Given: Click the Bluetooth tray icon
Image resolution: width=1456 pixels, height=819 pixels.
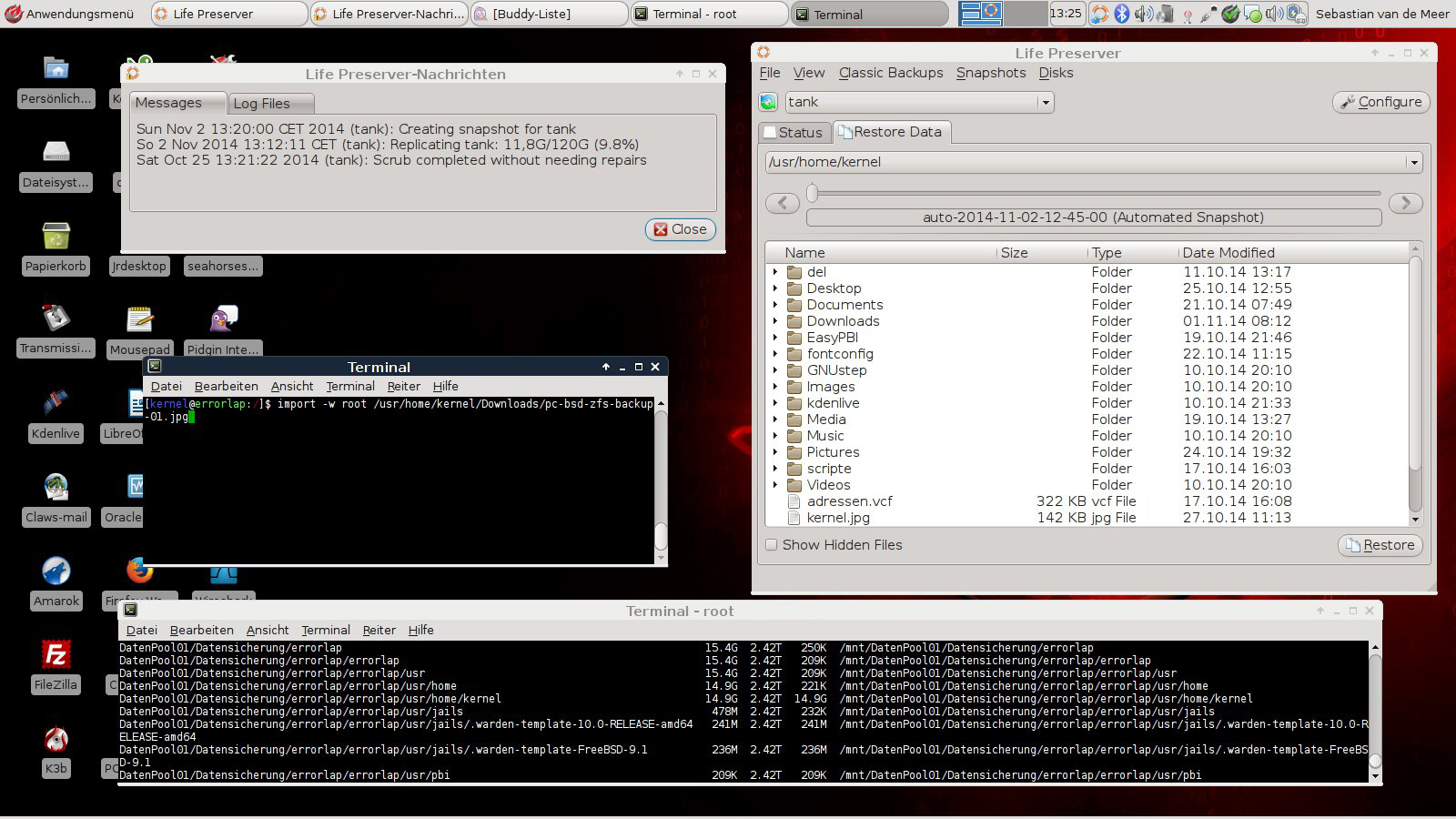Looking at the screenshot, I should (1122, 14).
